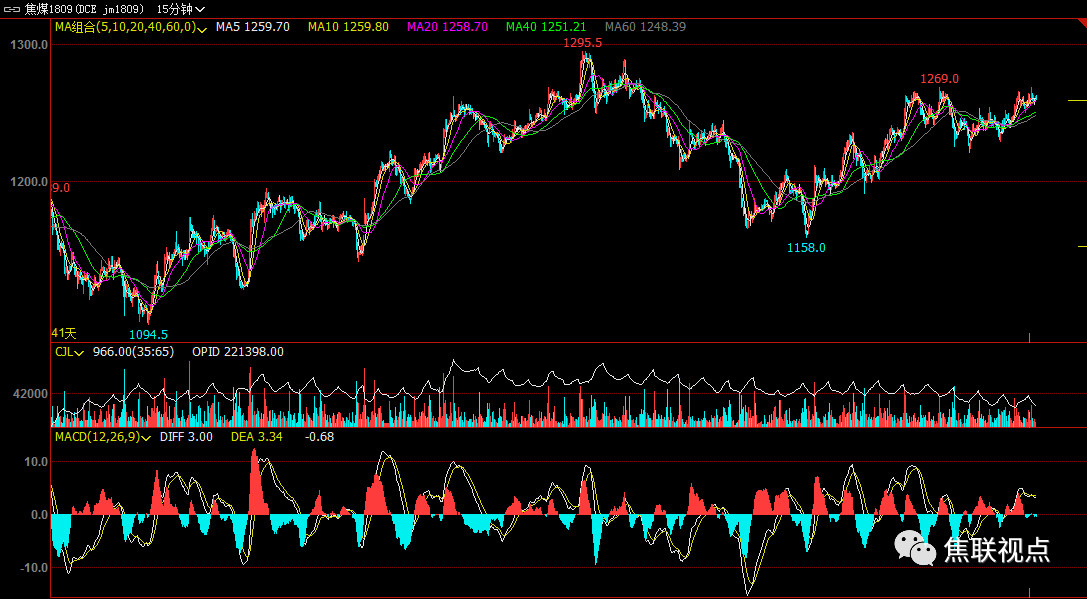1087x599 pixels.
Task: Click the 1295.5 high price marker
Action: [583, 43]
